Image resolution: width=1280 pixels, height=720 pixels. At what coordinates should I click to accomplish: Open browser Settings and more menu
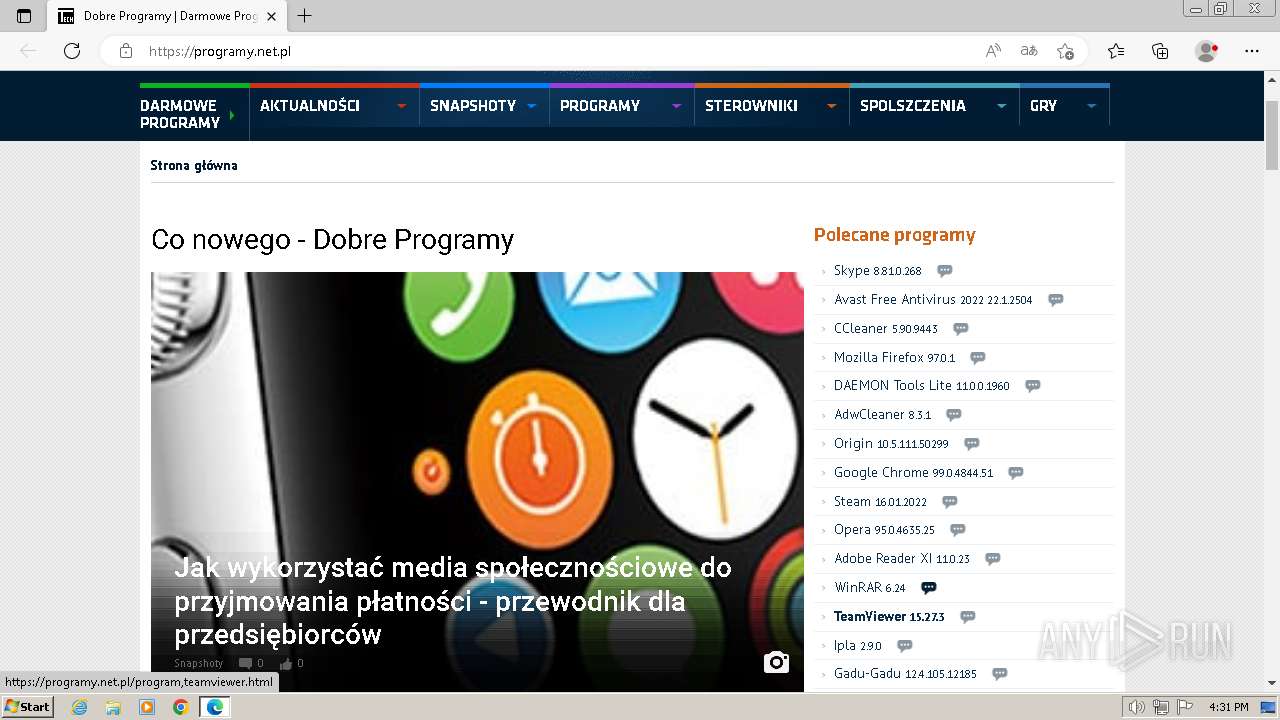(1252, 51)
